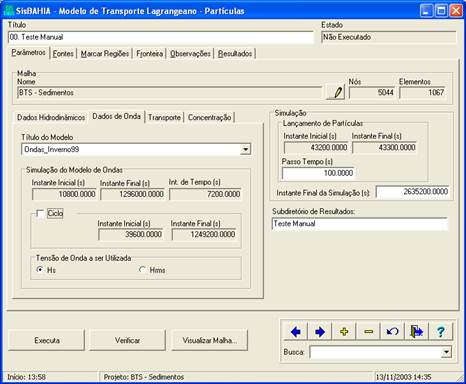
Task: Click the Estado field 'Não Executado'
Action: click(x=389, y=37)
